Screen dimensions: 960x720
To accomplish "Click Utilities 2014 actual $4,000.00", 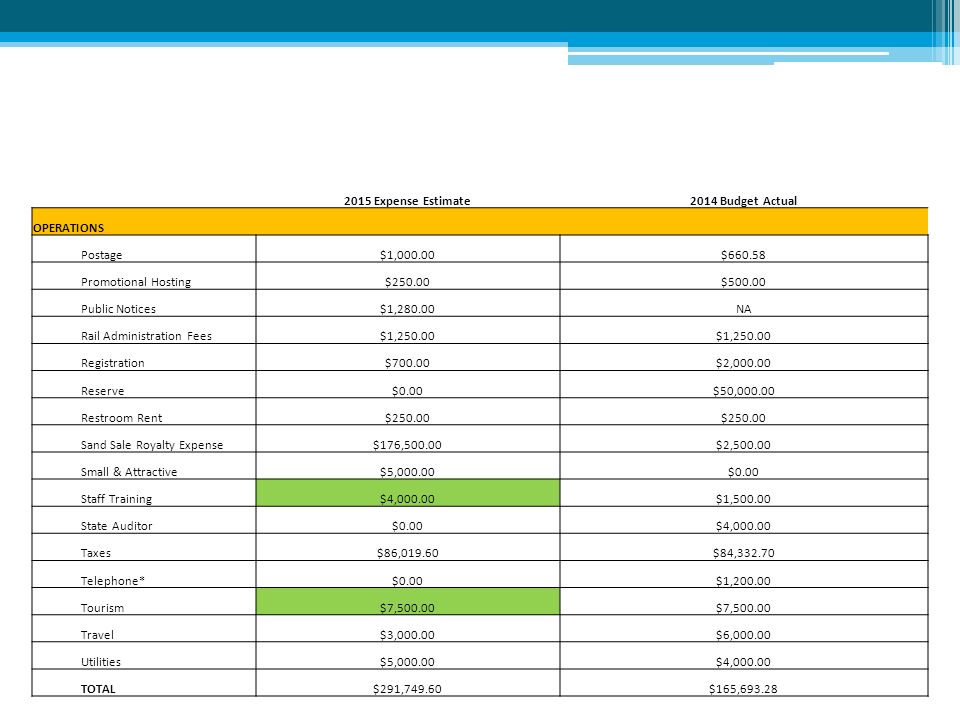I will tap(743, 661).
